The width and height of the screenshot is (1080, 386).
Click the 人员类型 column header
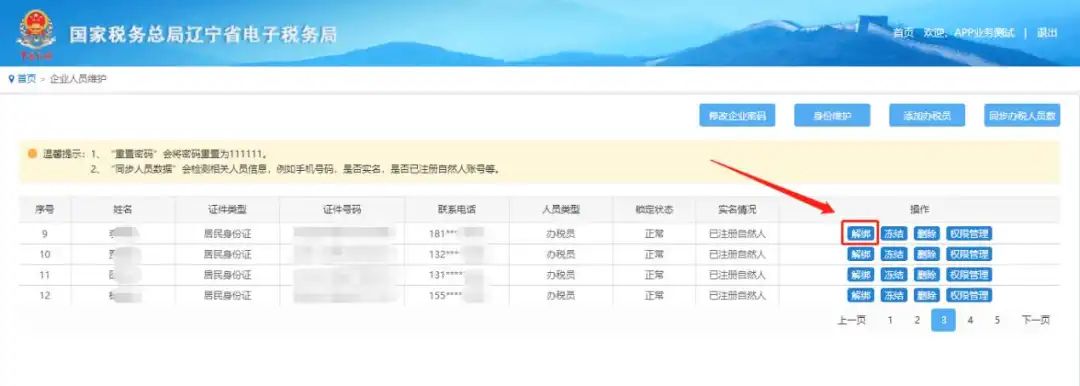[x=561, y=210]
